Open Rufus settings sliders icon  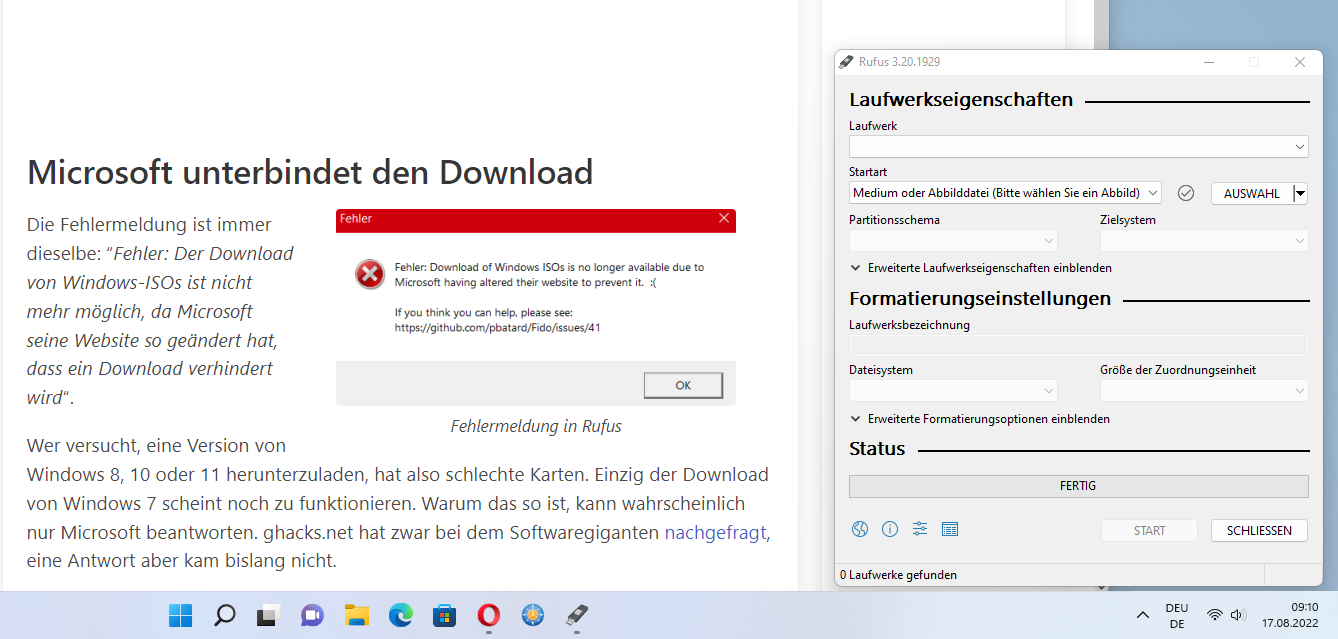pos(920,530)
